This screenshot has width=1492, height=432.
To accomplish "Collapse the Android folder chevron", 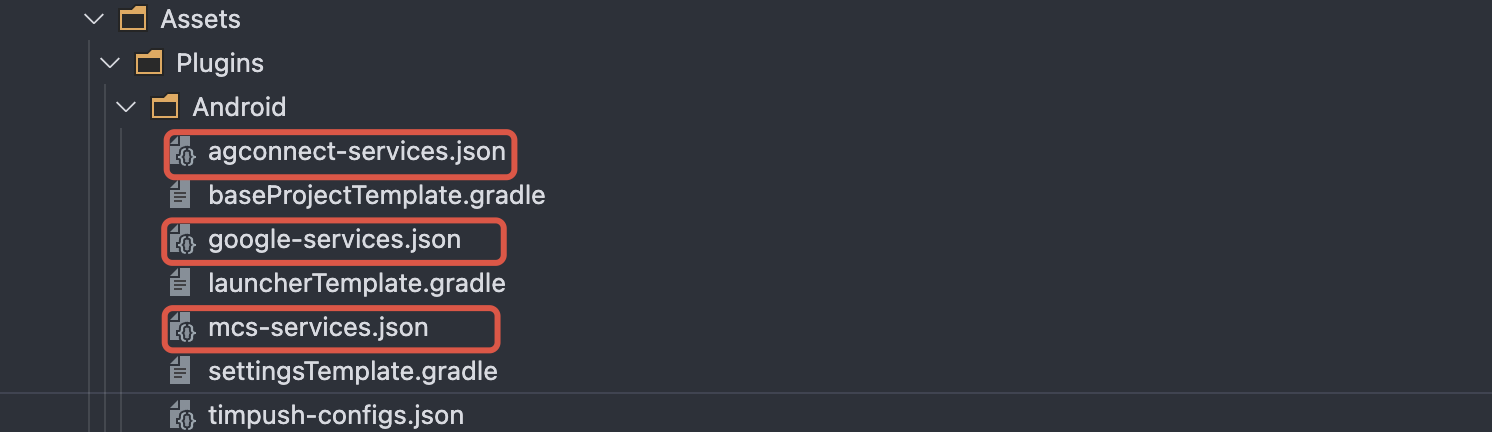I will tap(126, 107).
